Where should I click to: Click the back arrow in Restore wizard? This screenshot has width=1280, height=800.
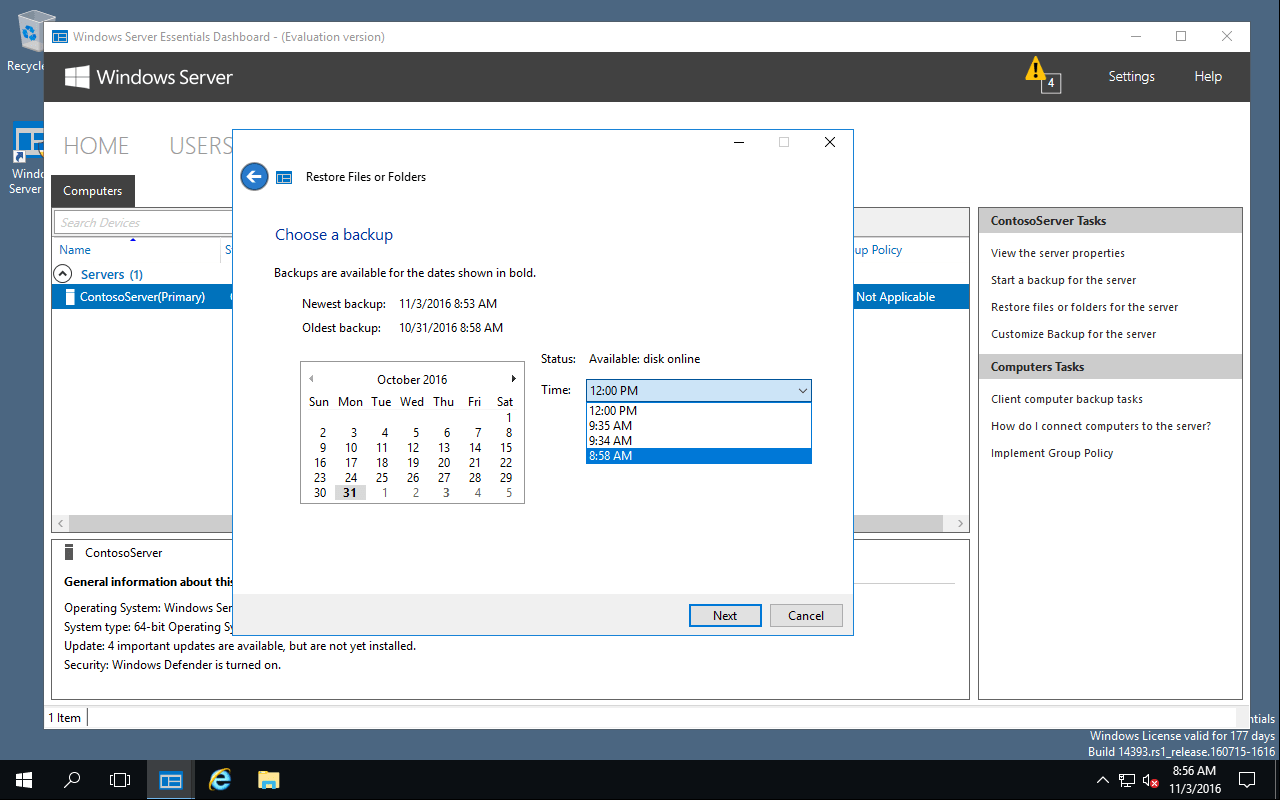click(255, 177)
